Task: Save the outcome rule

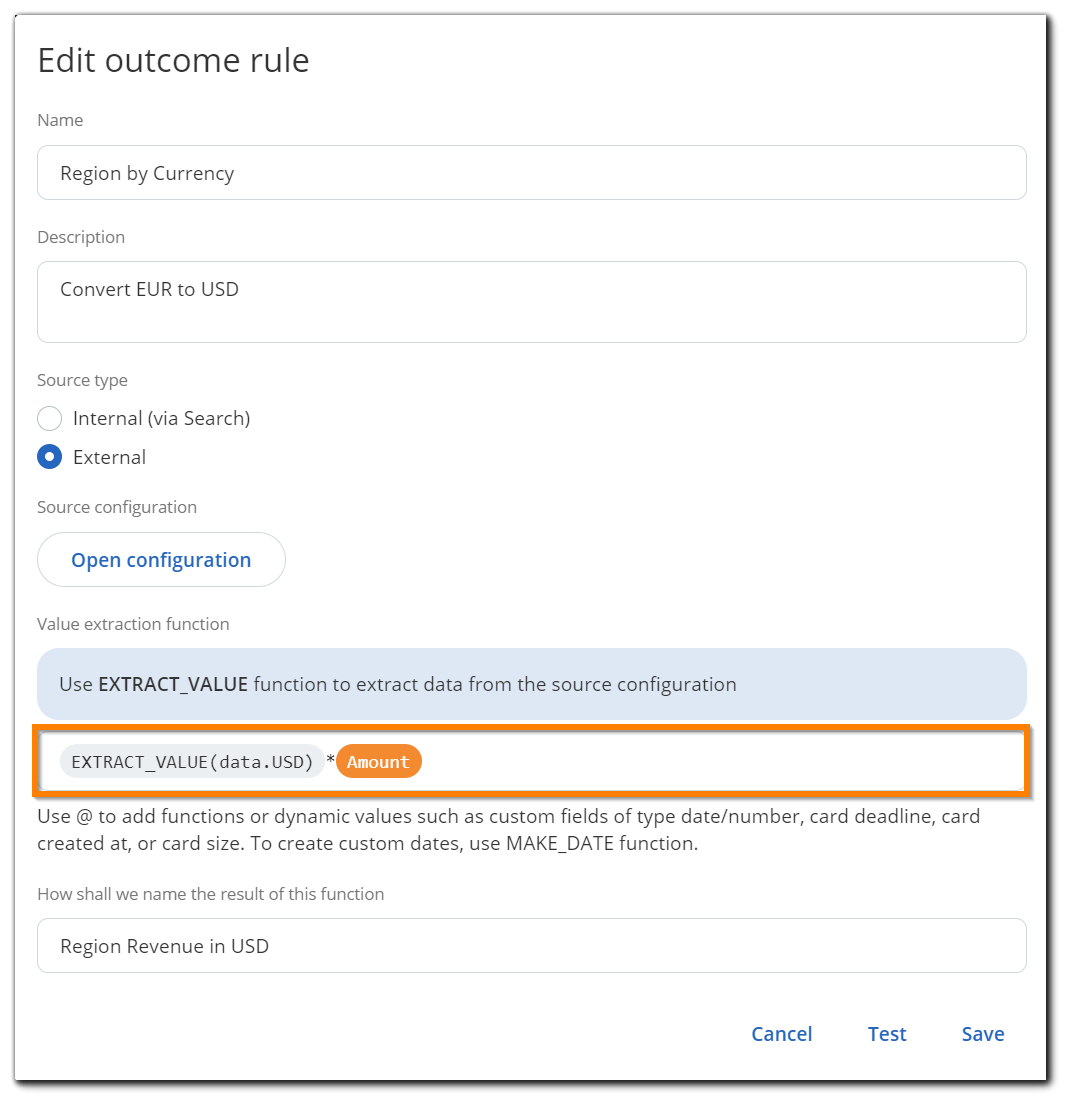Action: pyautogui.click(x=983, y=1034)
